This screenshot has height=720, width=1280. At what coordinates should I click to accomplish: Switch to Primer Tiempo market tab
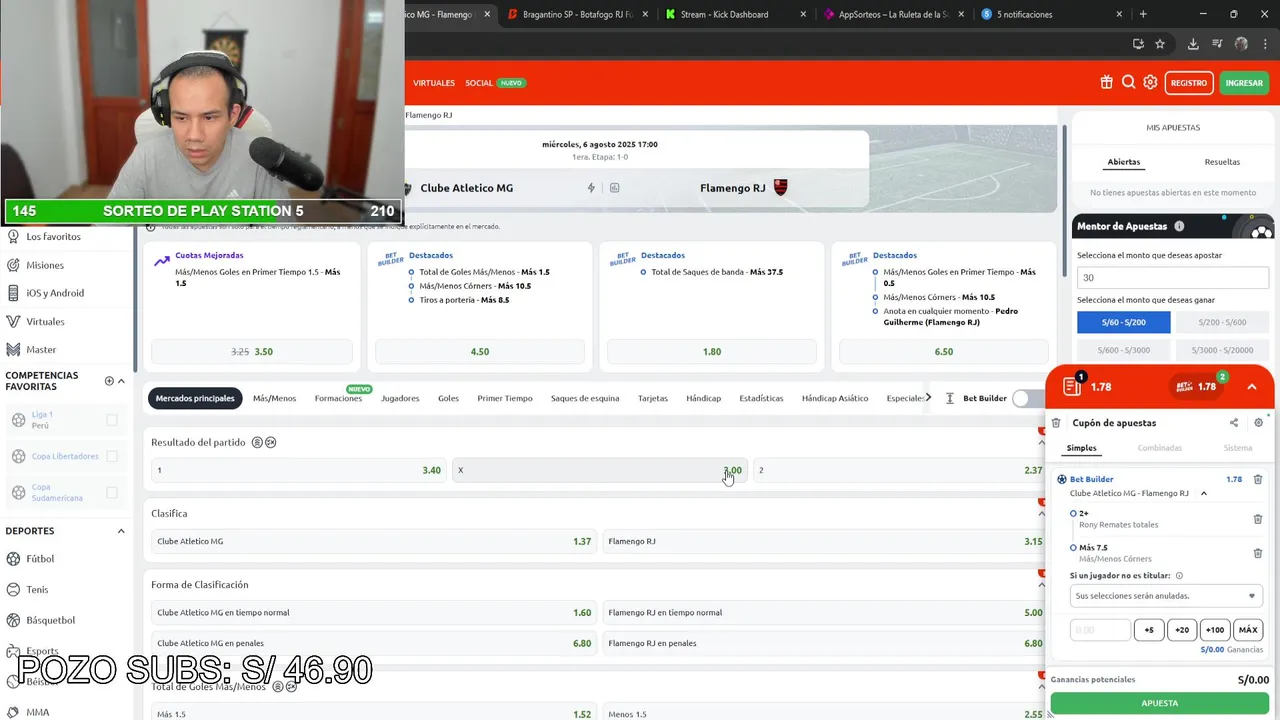[505, 398]
